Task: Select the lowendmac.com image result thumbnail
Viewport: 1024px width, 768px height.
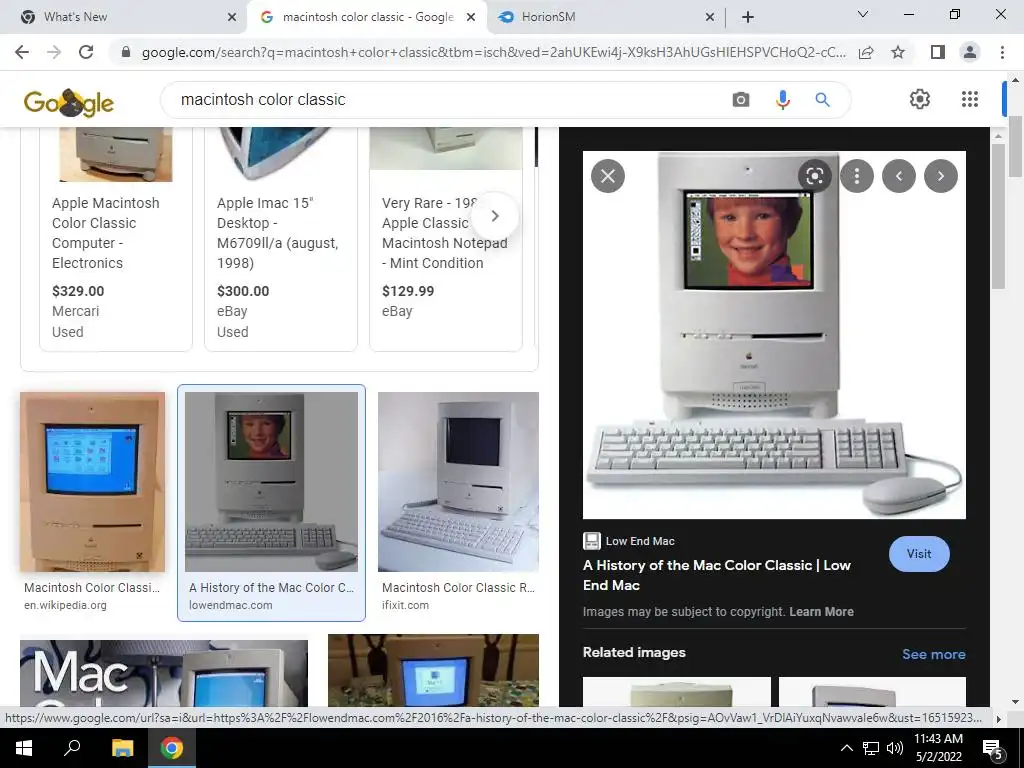Action: (x=271, y=482)
